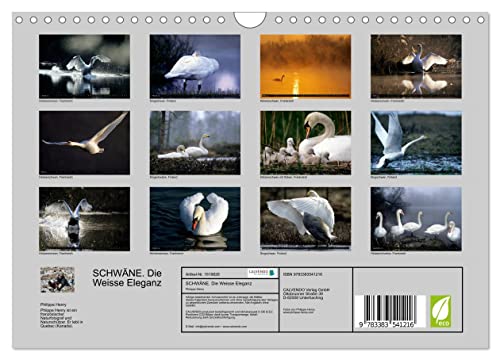Click the legal notice paragraph in info box
Image resolution: width=500 pixels, height=360 pixels.
tap(231, 301)
